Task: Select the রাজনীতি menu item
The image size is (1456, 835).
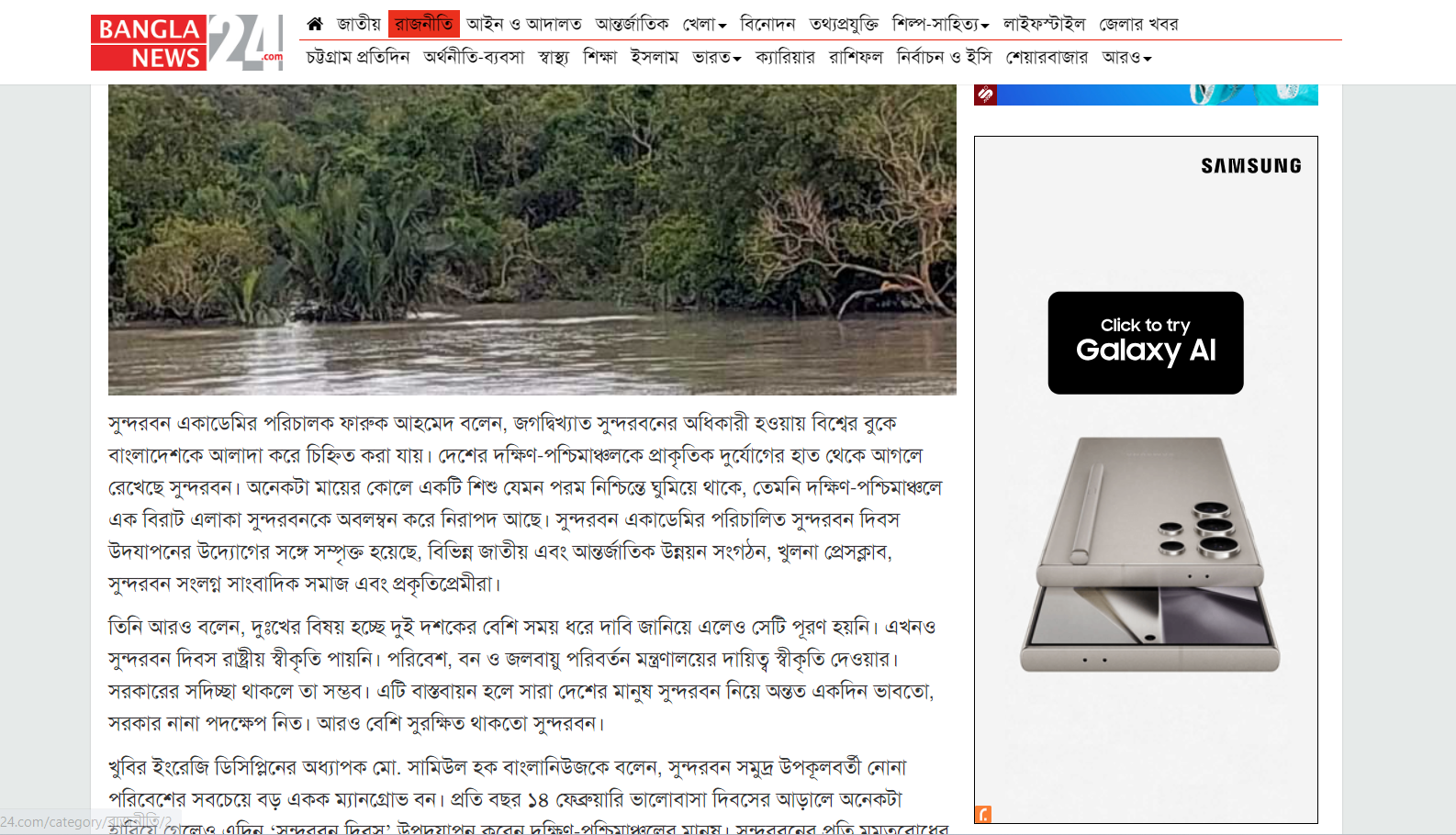Action: point(423,24)
